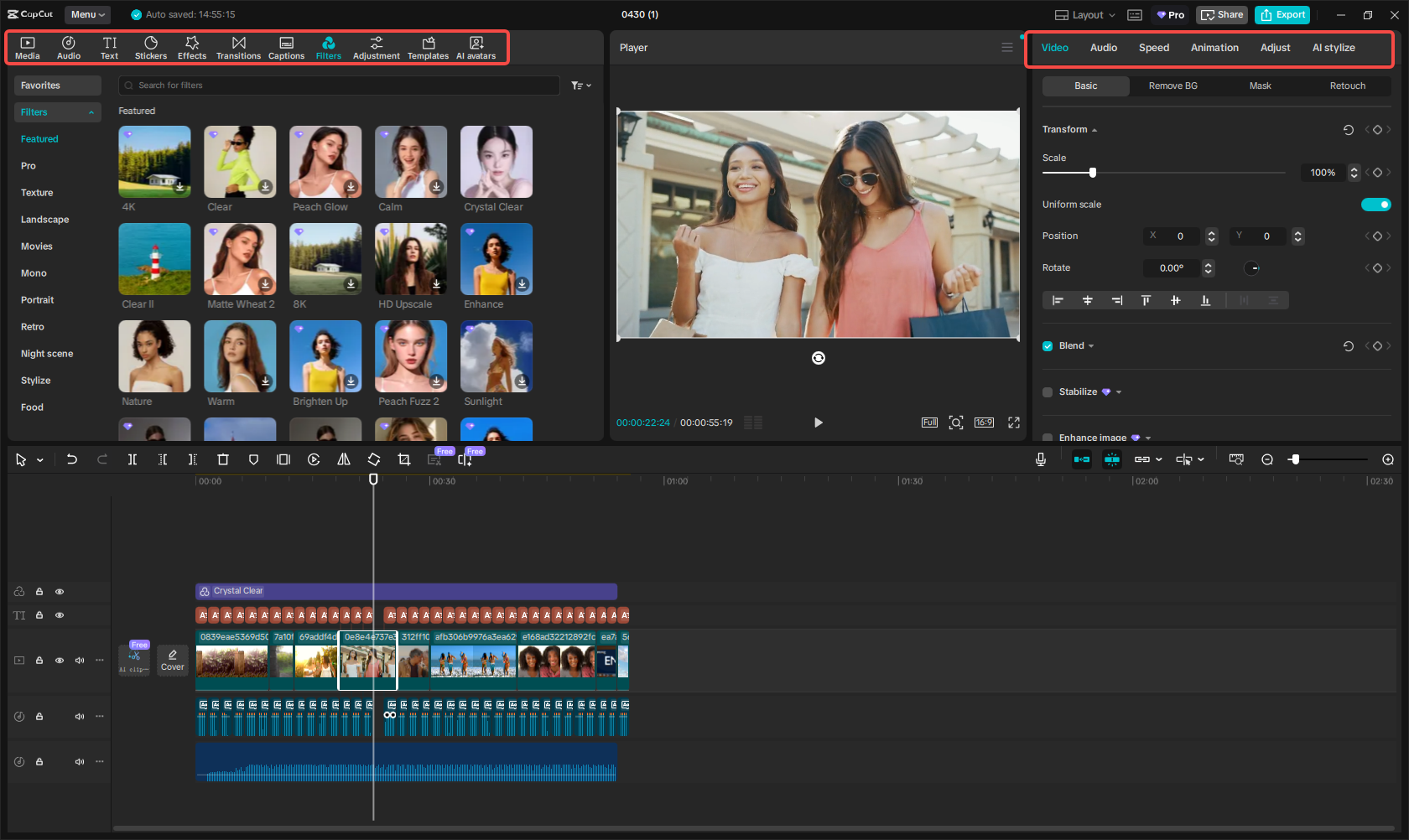Mirror the clip with the flip icon

pos(344,459)
